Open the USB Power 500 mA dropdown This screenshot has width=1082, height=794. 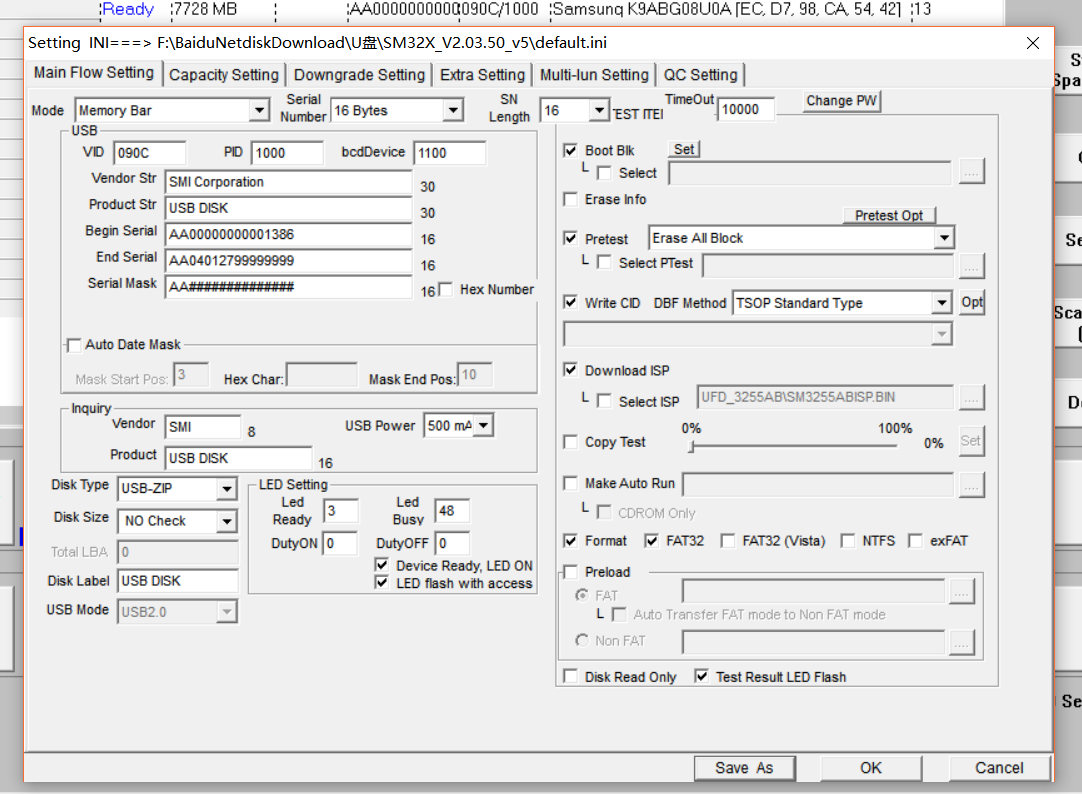pyautogui.click(x=484, y=426)
